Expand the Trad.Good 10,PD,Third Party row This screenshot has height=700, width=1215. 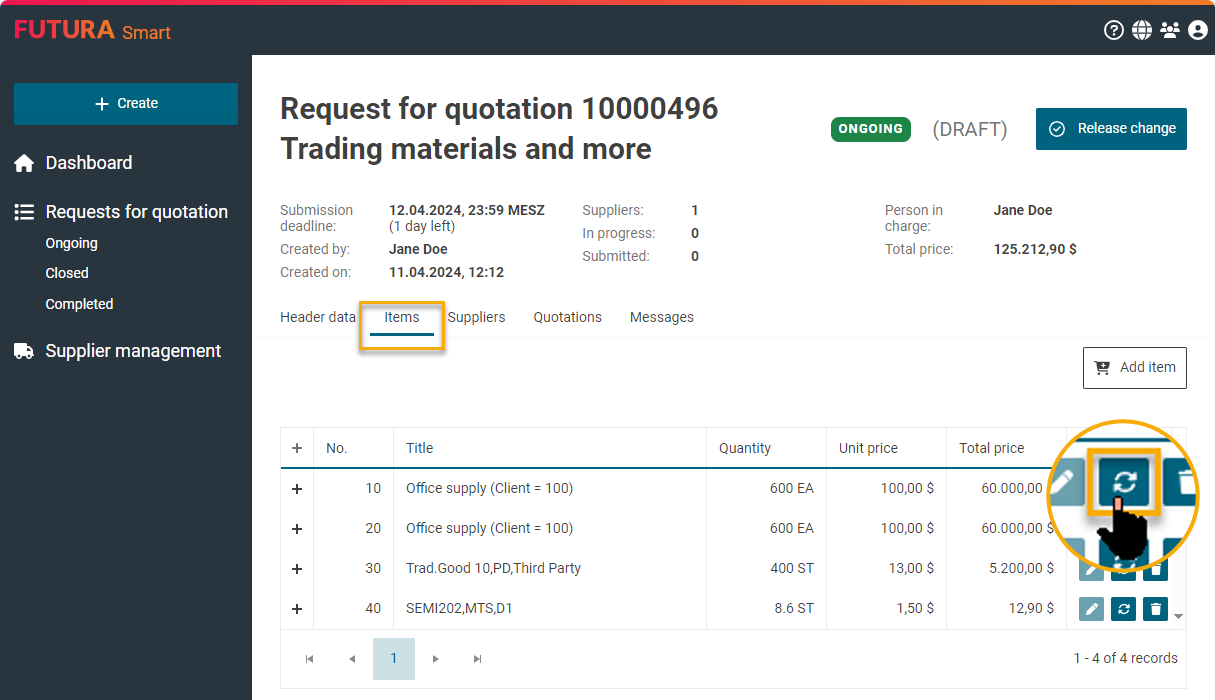point(297,568)
